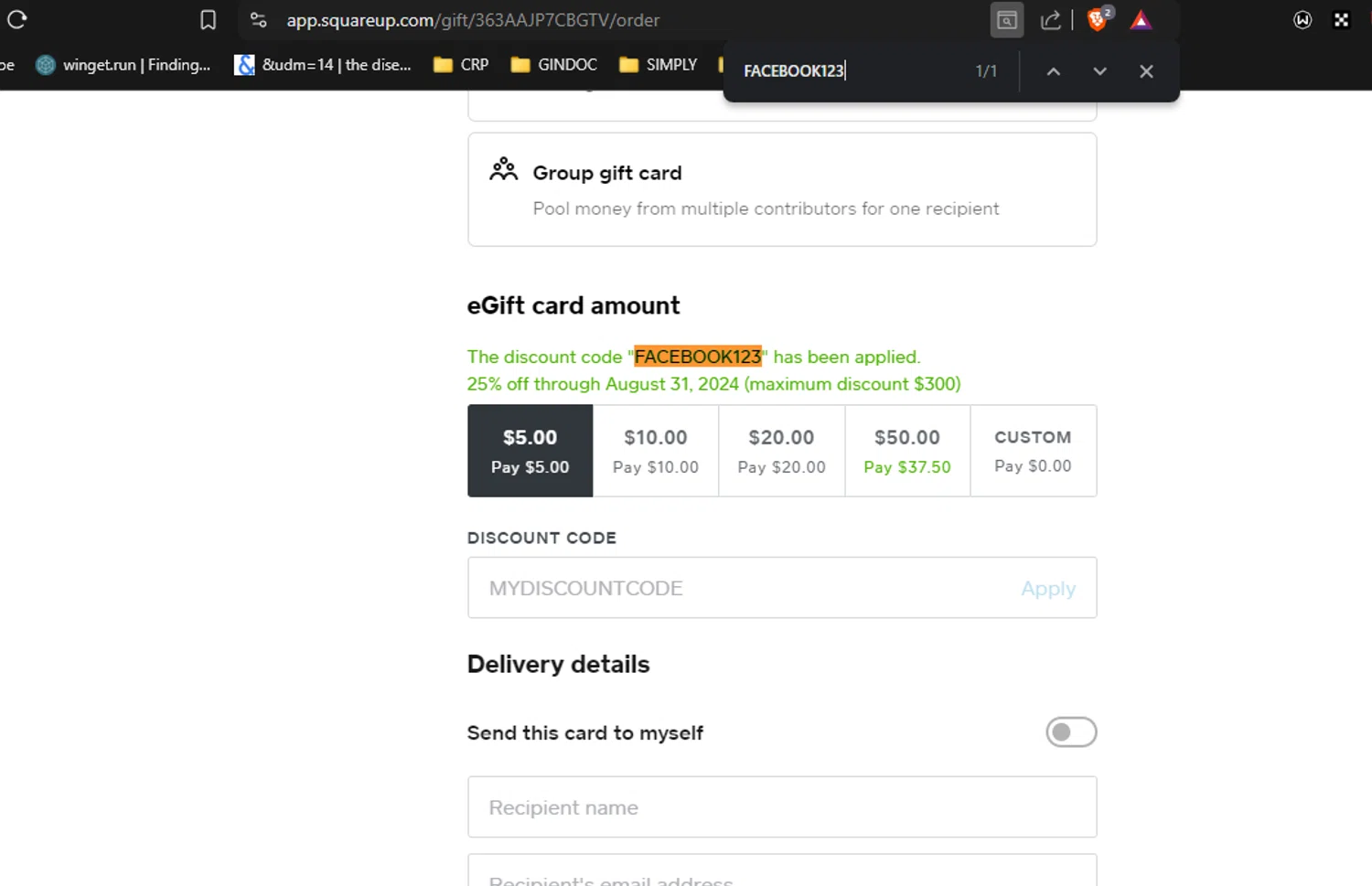This screenshot has height=886, width=1372.
Task: Click the highlighted FACEBOOK123 discount message
Action: 698,357
